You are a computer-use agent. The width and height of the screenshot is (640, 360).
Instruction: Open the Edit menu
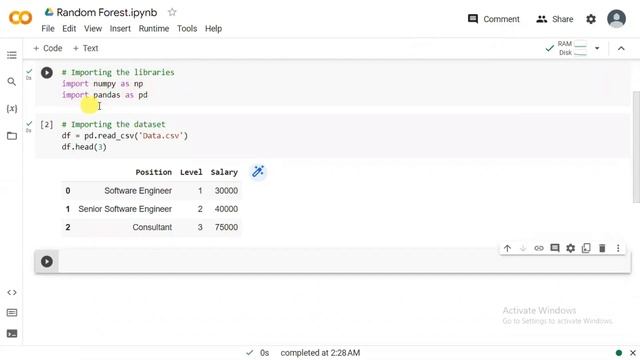pyautogui.click(x=69, y=29)
